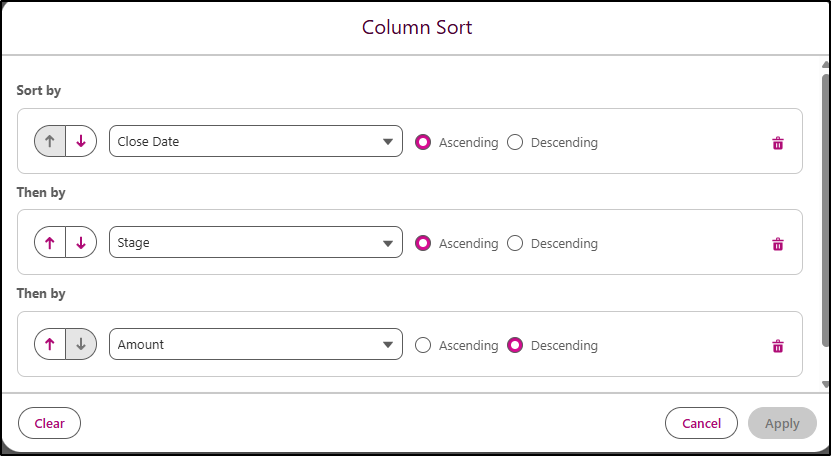Click disabled up arrow on Close Date row
The image size is (831, 456).
(x=50, y=142)
